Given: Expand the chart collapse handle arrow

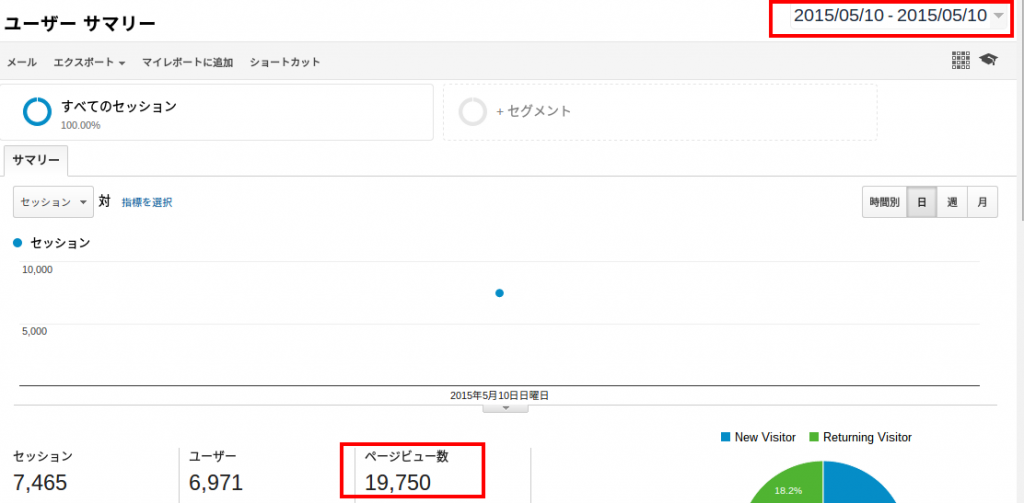Looking at the screenshot, I should [x=505, y=408].
